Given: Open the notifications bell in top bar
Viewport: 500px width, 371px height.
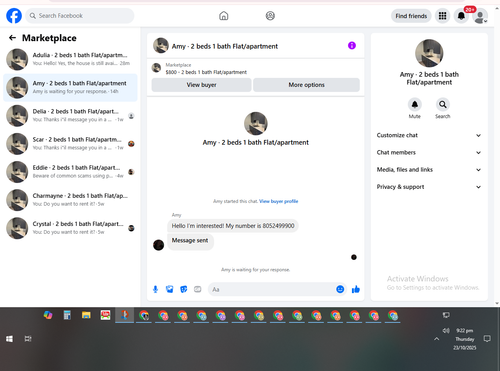Looking at the screenshot, I should tap(461, 16).
